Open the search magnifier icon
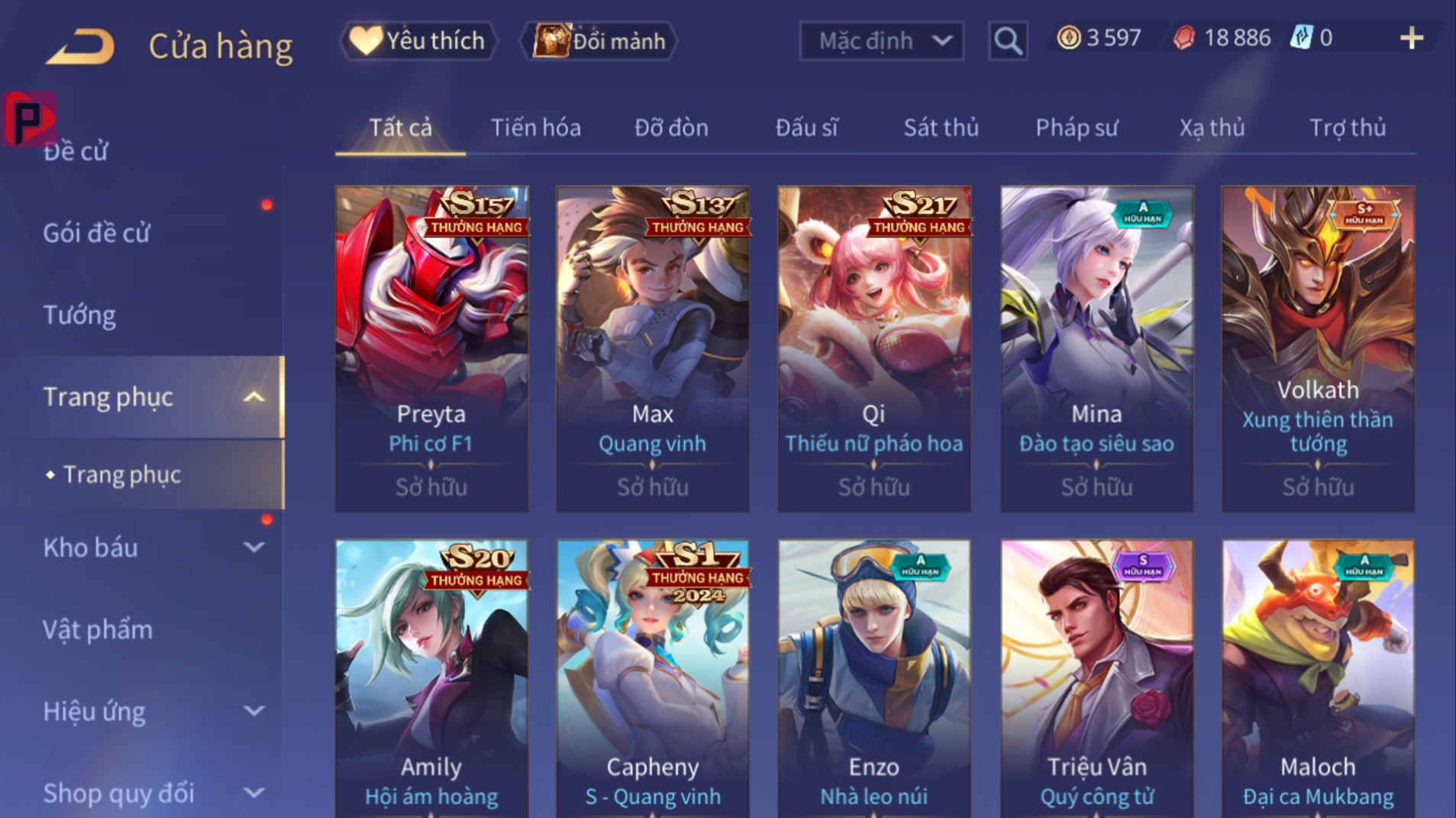Image resolution: width=1456 pixels, height=818 pixels. [1007, 40]
